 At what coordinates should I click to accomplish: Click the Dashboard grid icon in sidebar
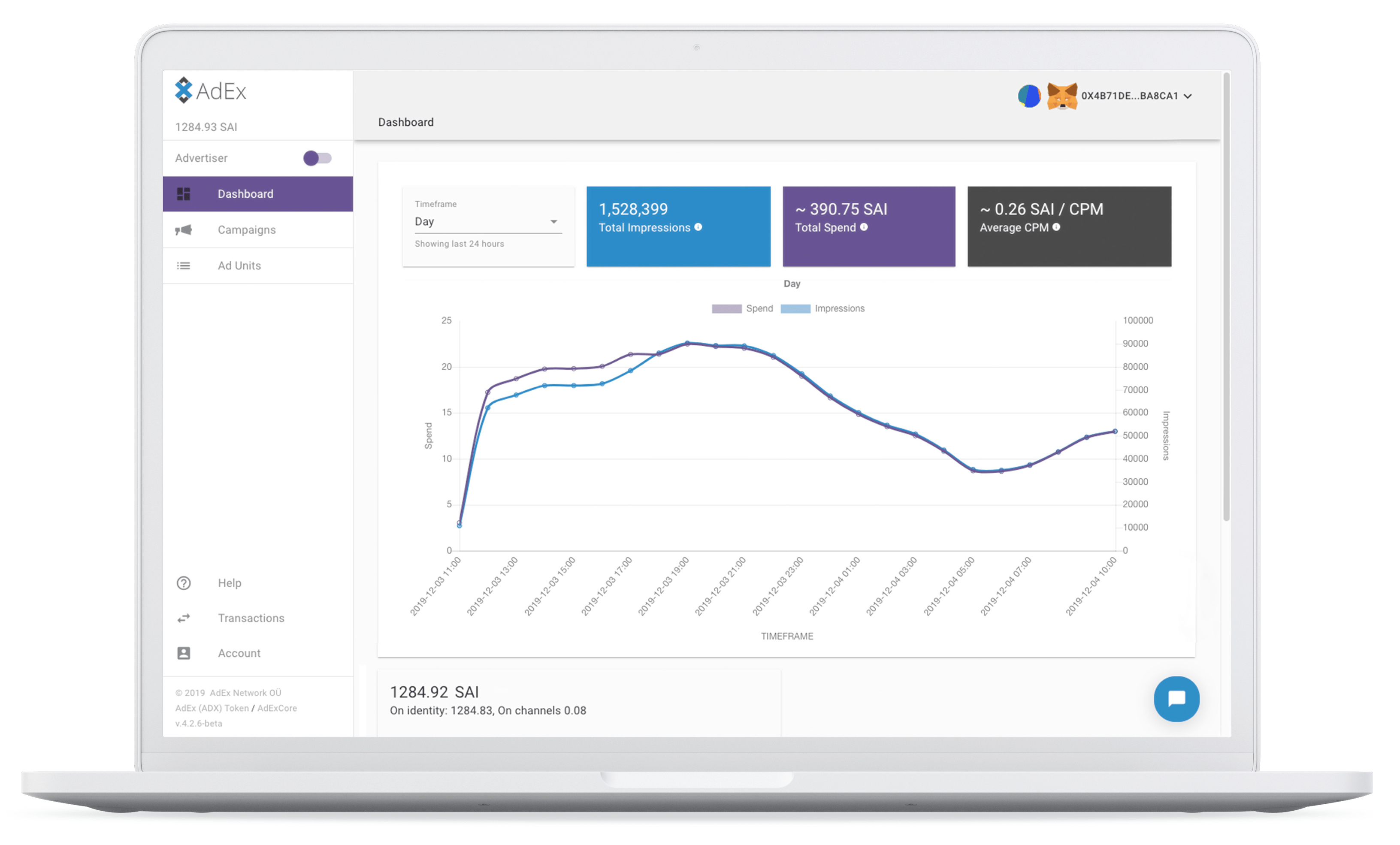click(x=184, y=194)
